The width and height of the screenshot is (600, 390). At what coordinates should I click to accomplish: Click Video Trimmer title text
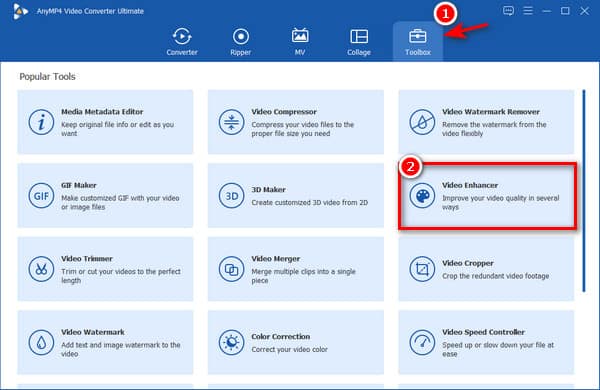(x=87, y=259)
